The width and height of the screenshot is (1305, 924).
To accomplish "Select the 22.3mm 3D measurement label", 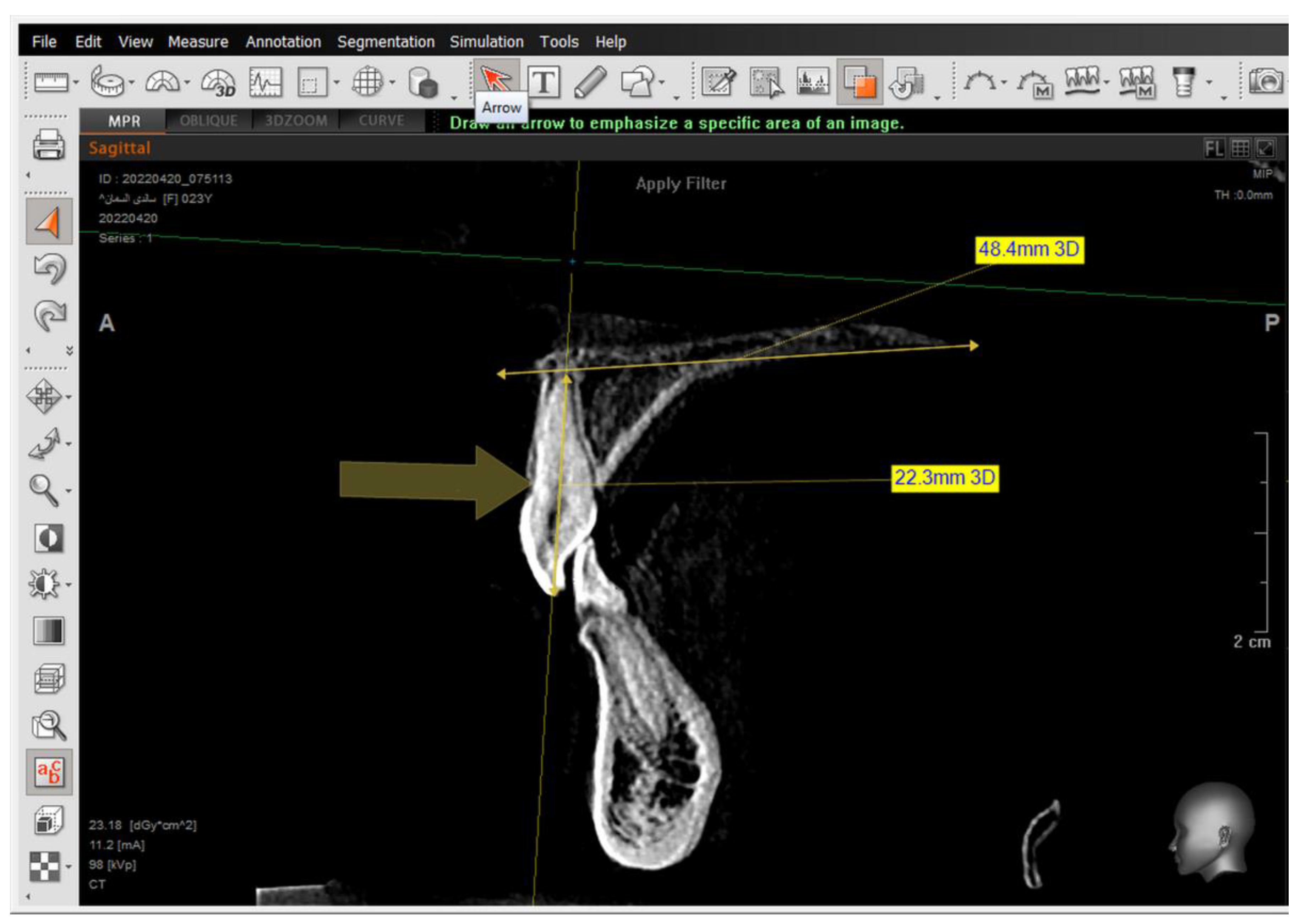I will click(945, 478).
